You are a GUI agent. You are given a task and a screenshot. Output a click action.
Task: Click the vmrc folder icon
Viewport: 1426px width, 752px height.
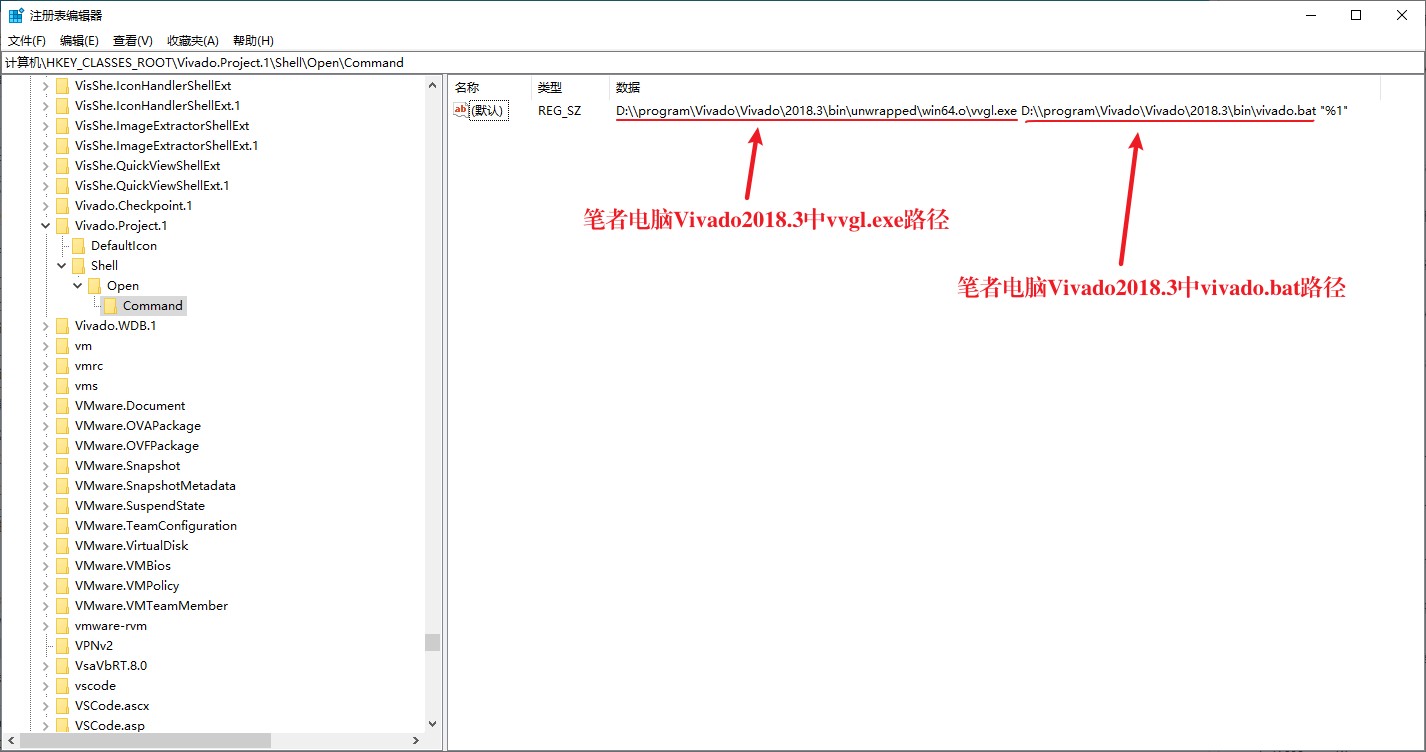coord(63,366)
